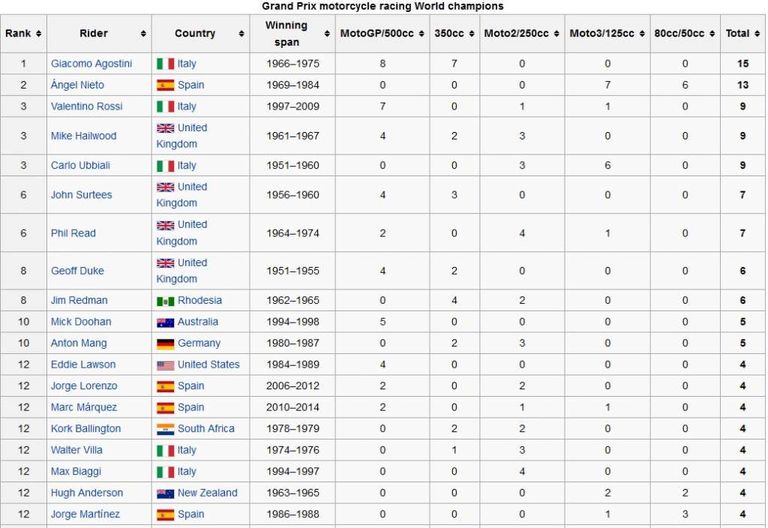Click the UK flag in Mike Hailwood's row
Image resolution: width=768 pixels, height=528 pixels.
[x=165, y=128]
